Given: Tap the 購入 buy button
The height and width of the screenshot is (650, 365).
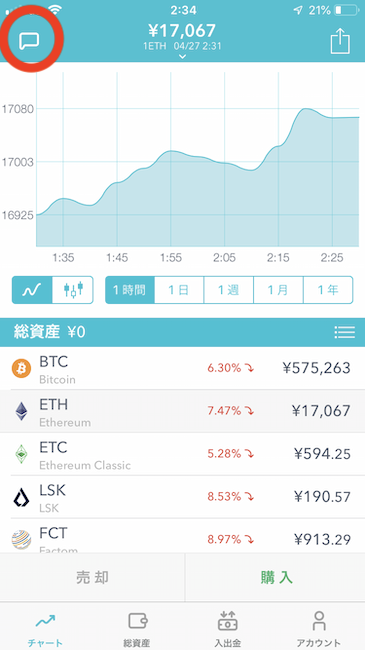Looking at the screenshot, I should click(x=275, y=577).
